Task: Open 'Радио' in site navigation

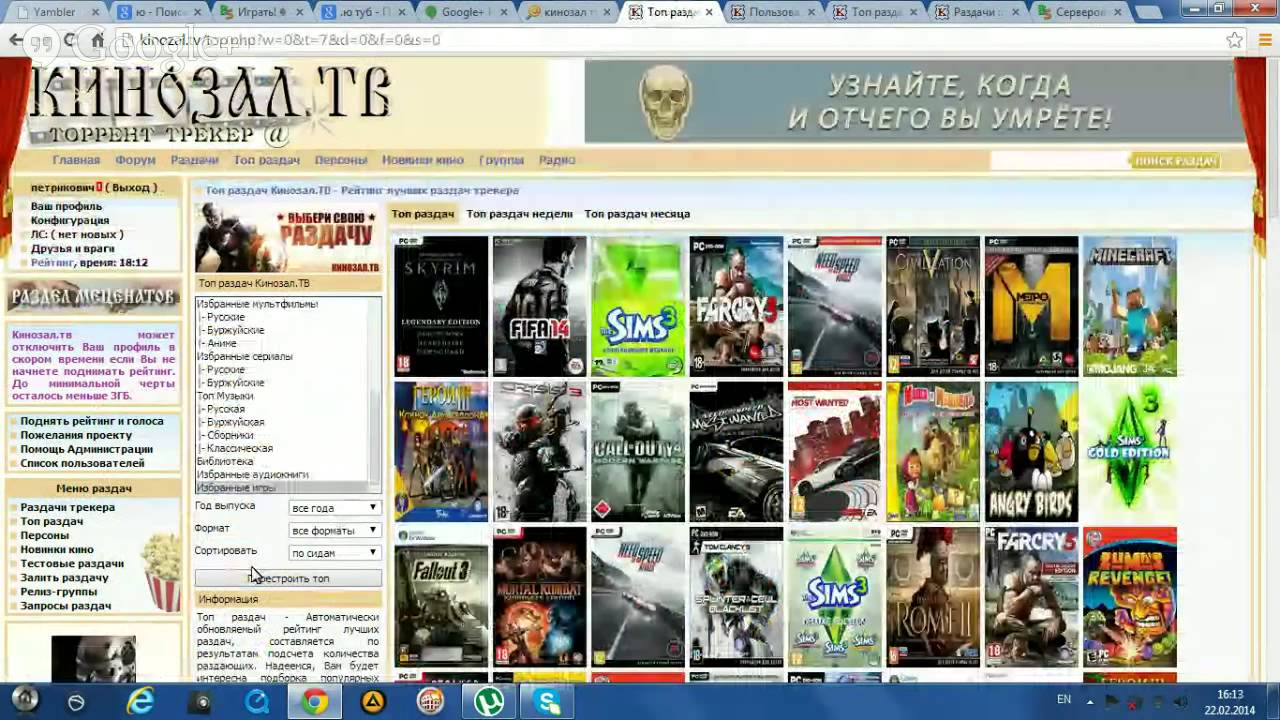Action: pos(557,160)
